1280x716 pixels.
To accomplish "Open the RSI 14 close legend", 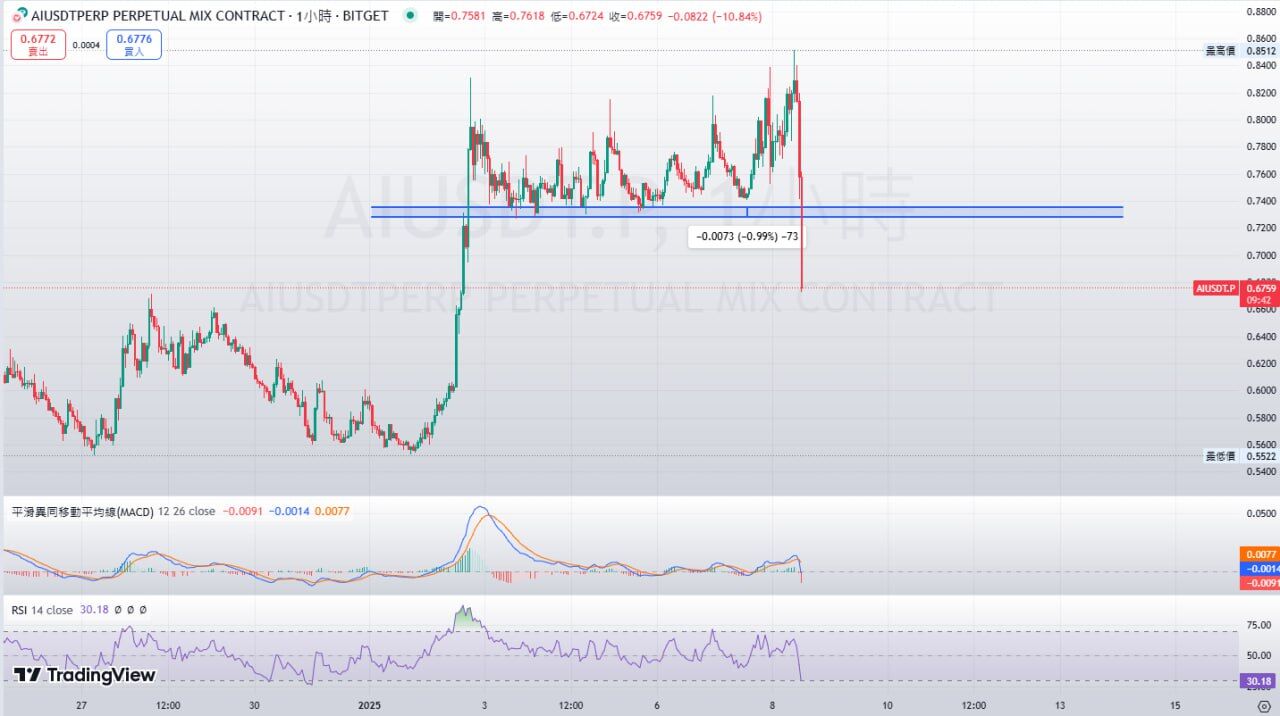I will tap(42, 610).
